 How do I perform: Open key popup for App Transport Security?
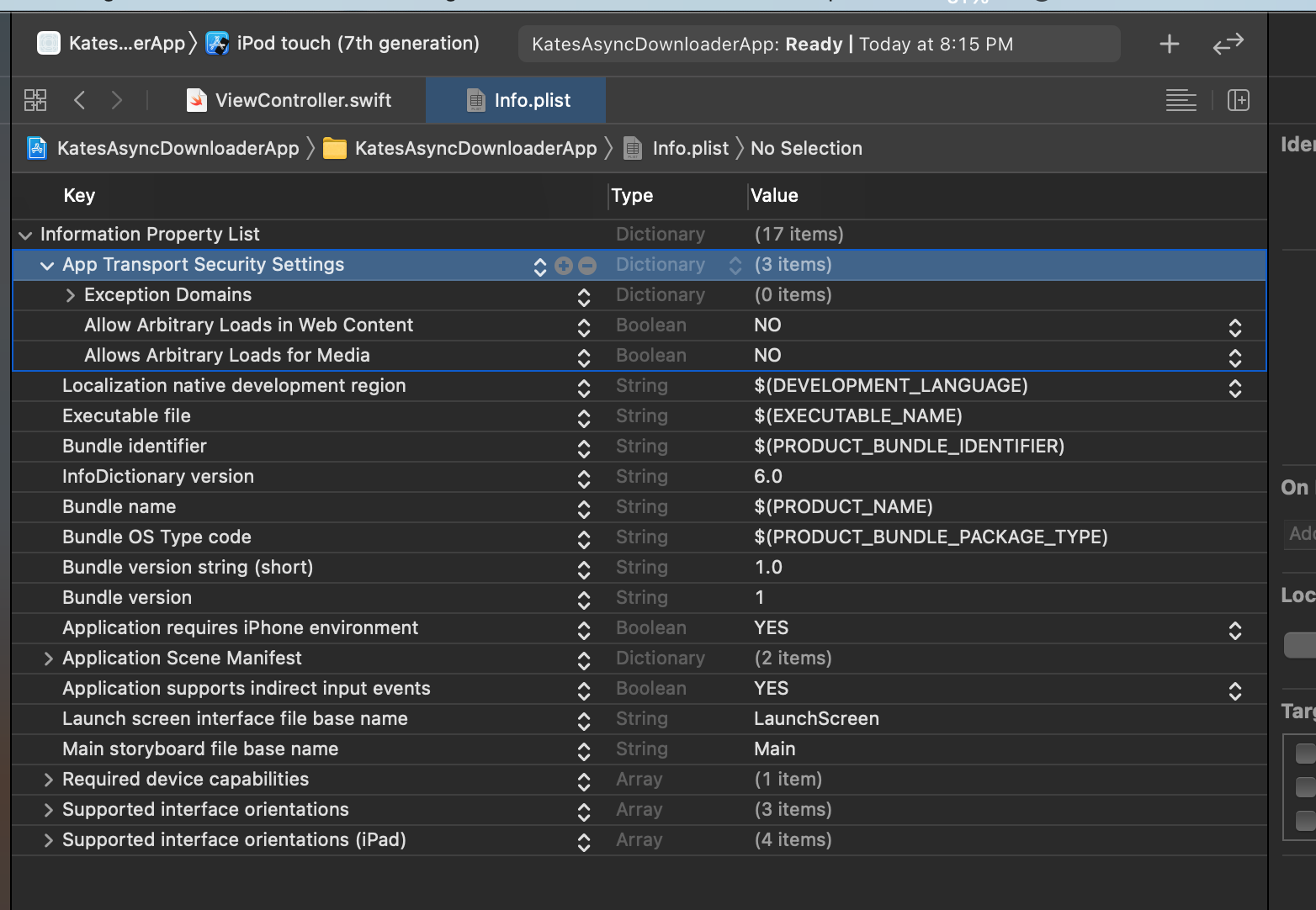point(540,266)
